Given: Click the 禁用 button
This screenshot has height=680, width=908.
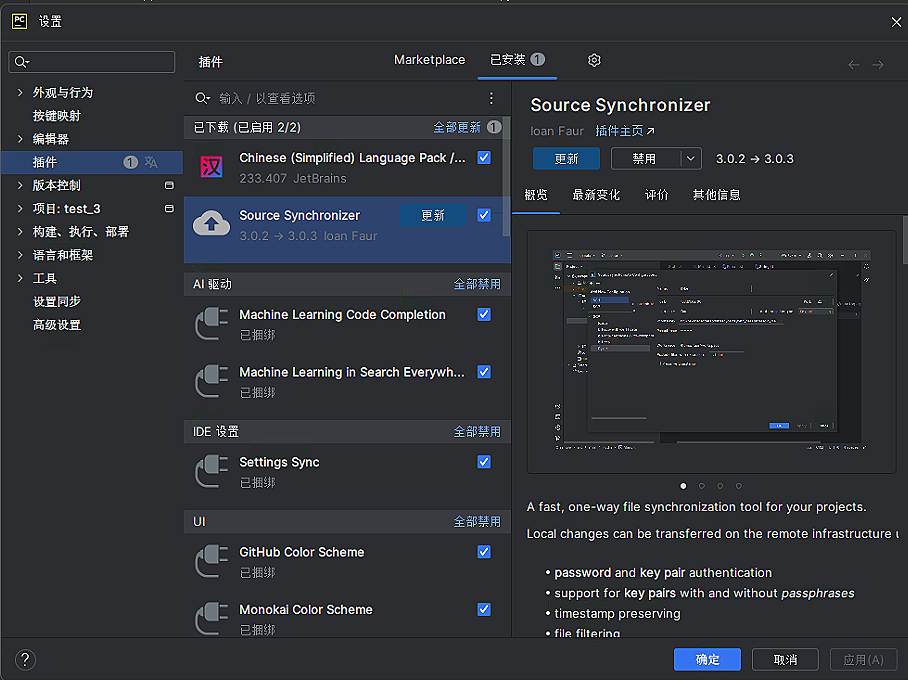Looking at the screenshot, I should coord(645,159).
